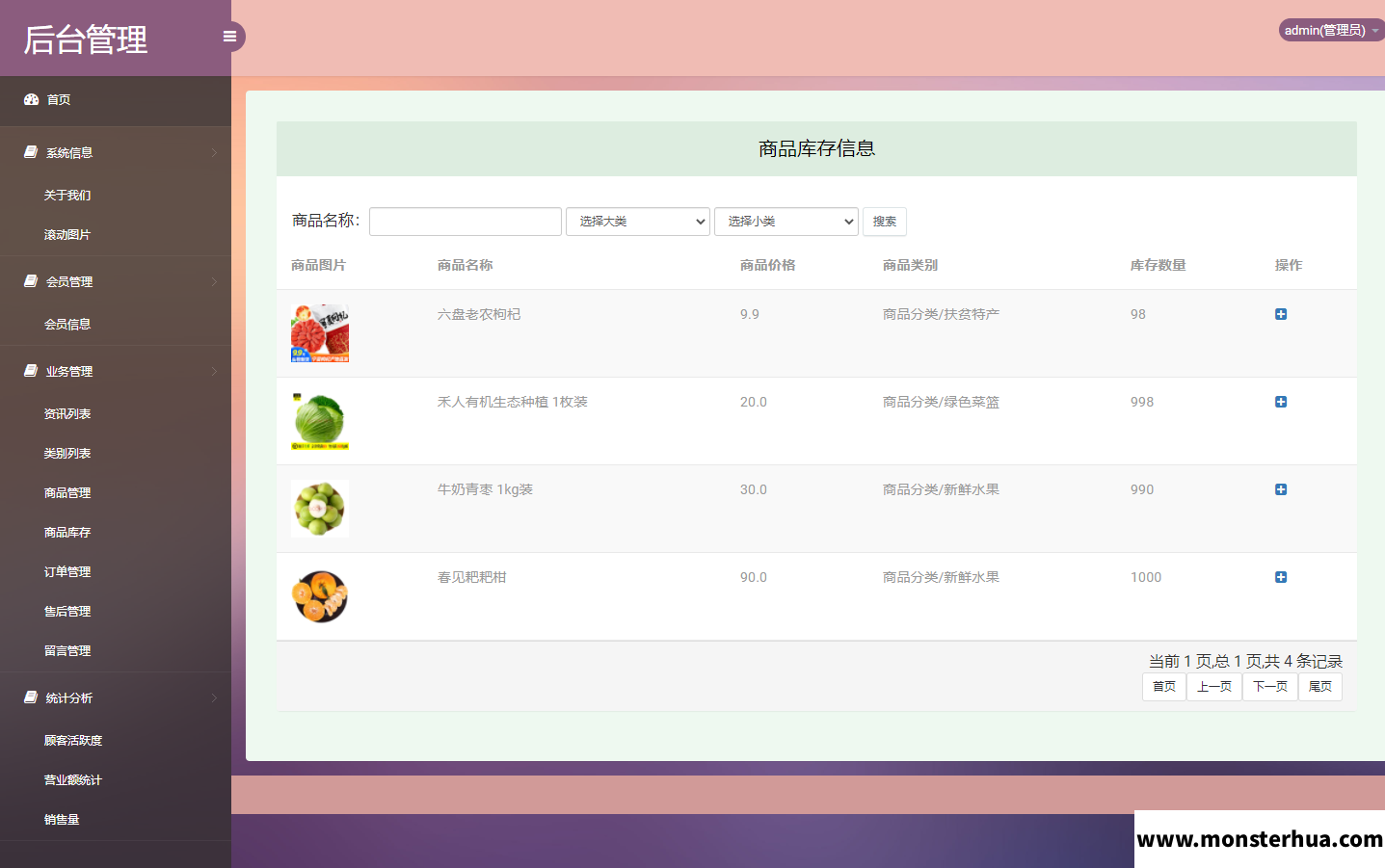Screen dimensions: 1385x868
Task: Click book icon beside 会员管理
Action: pos(31,281)
